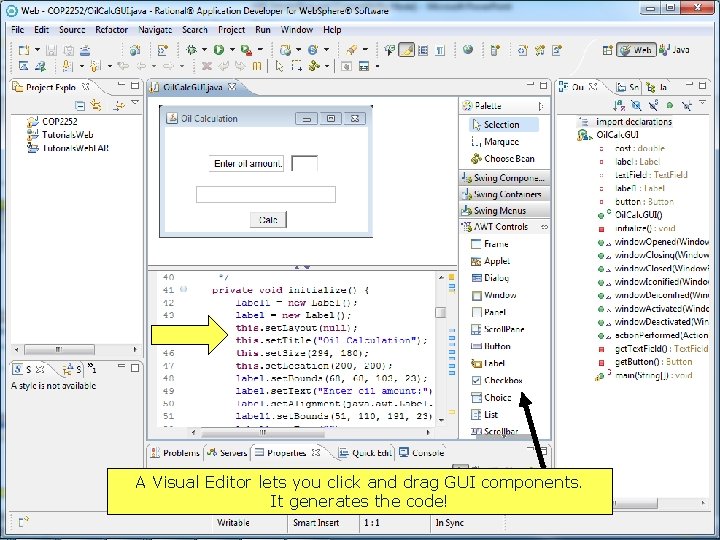The height and width of the screenshot is (540, 720).
Task: Click the editor vertical scrollbar thumb
Action: pyautogui.click(x=440, y=312)
